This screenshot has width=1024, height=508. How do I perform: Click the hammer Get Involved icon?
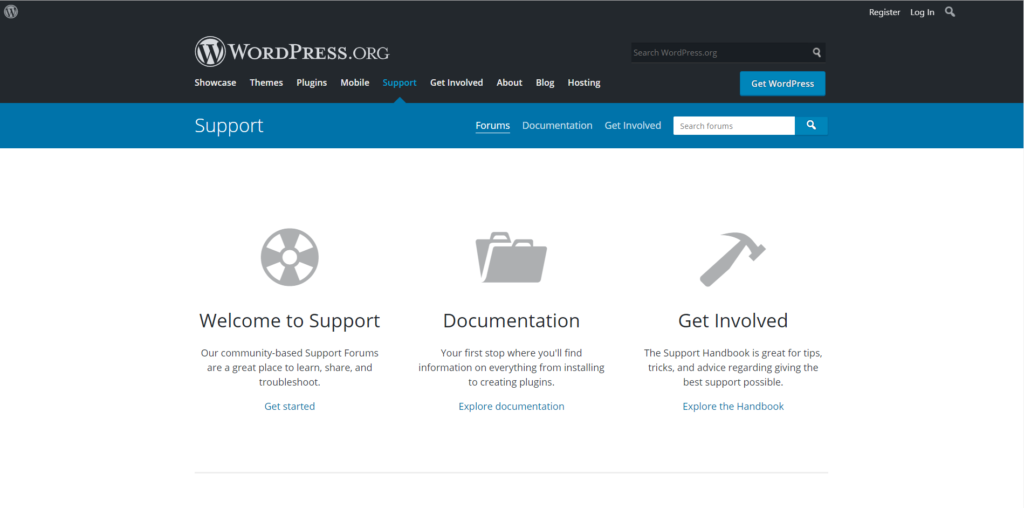click(x=733, y=259)
